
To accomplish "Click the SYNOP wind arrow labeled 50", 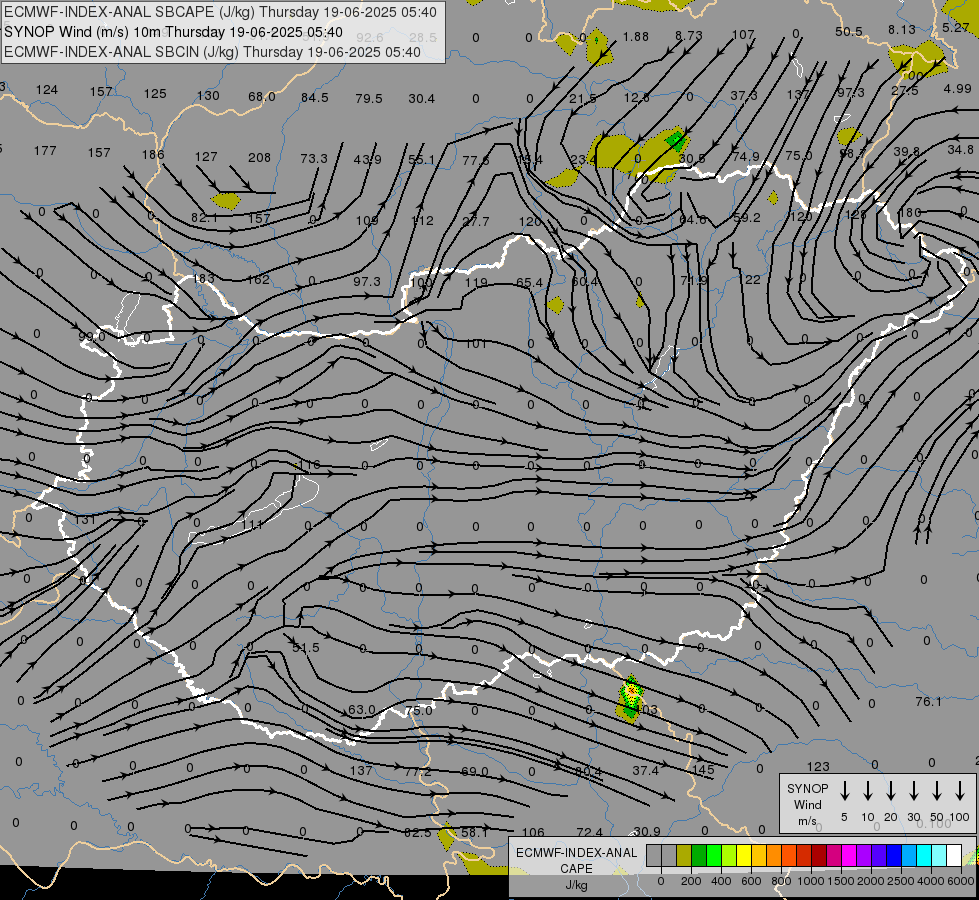I will coord(937,791).
